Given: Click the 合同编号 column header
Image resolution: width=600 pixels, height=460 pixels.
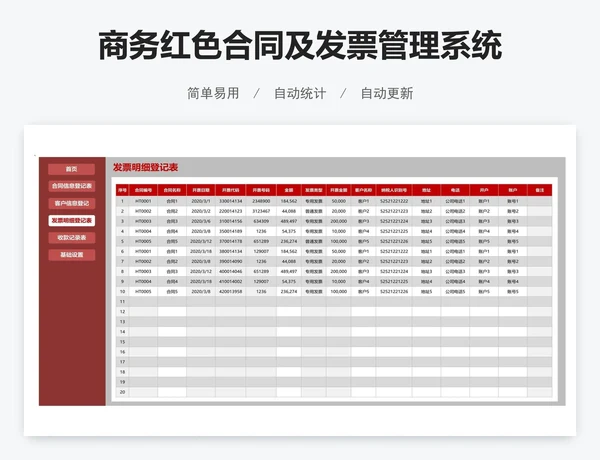Looking at the screenshot, I should coord(143,190).
